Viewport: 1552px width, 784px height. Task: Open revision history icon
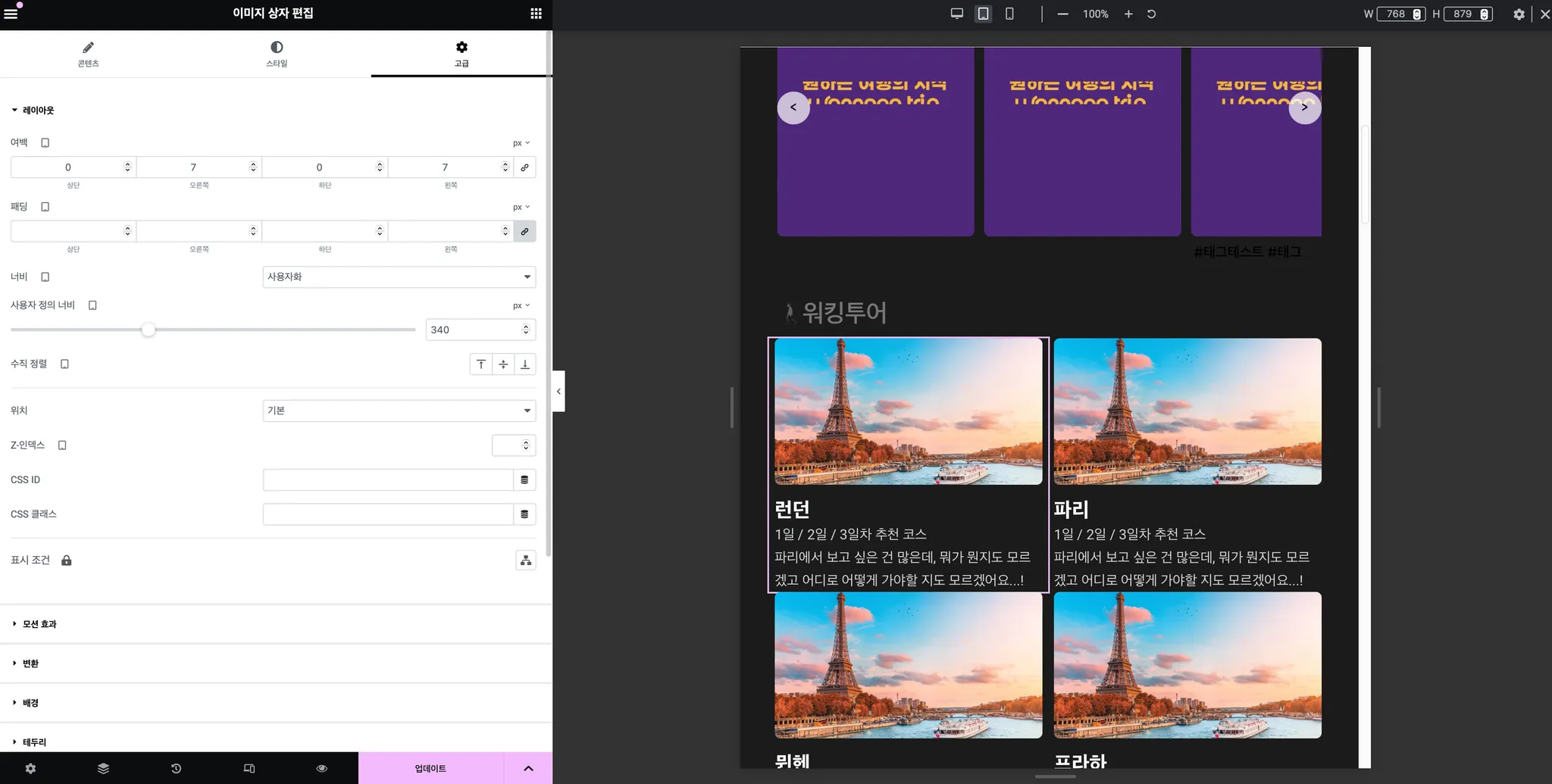[x=176, y=768]
